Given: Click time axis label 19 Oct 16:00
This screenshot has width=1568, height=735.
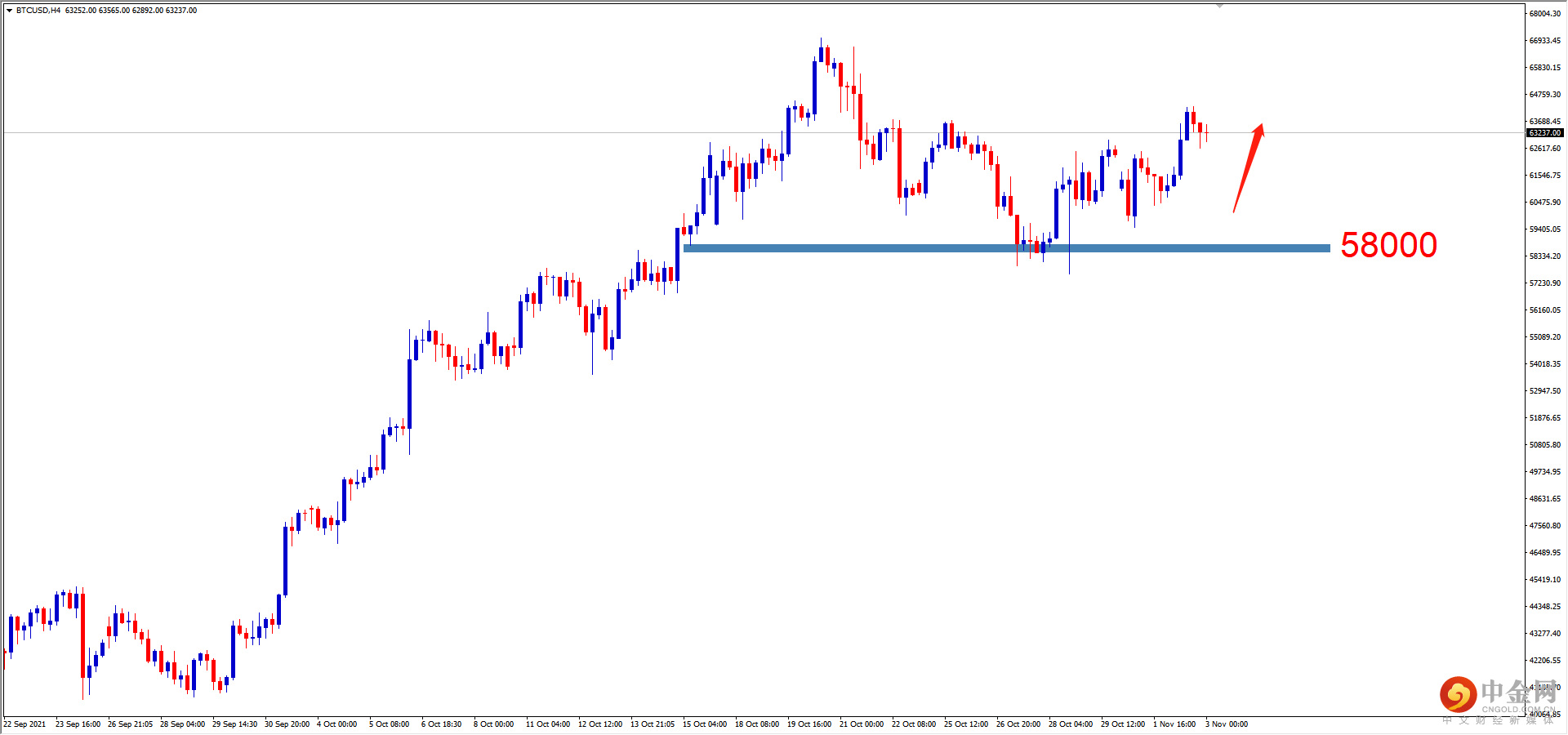Looking at the screenshot, I should (x=809, y=724).
